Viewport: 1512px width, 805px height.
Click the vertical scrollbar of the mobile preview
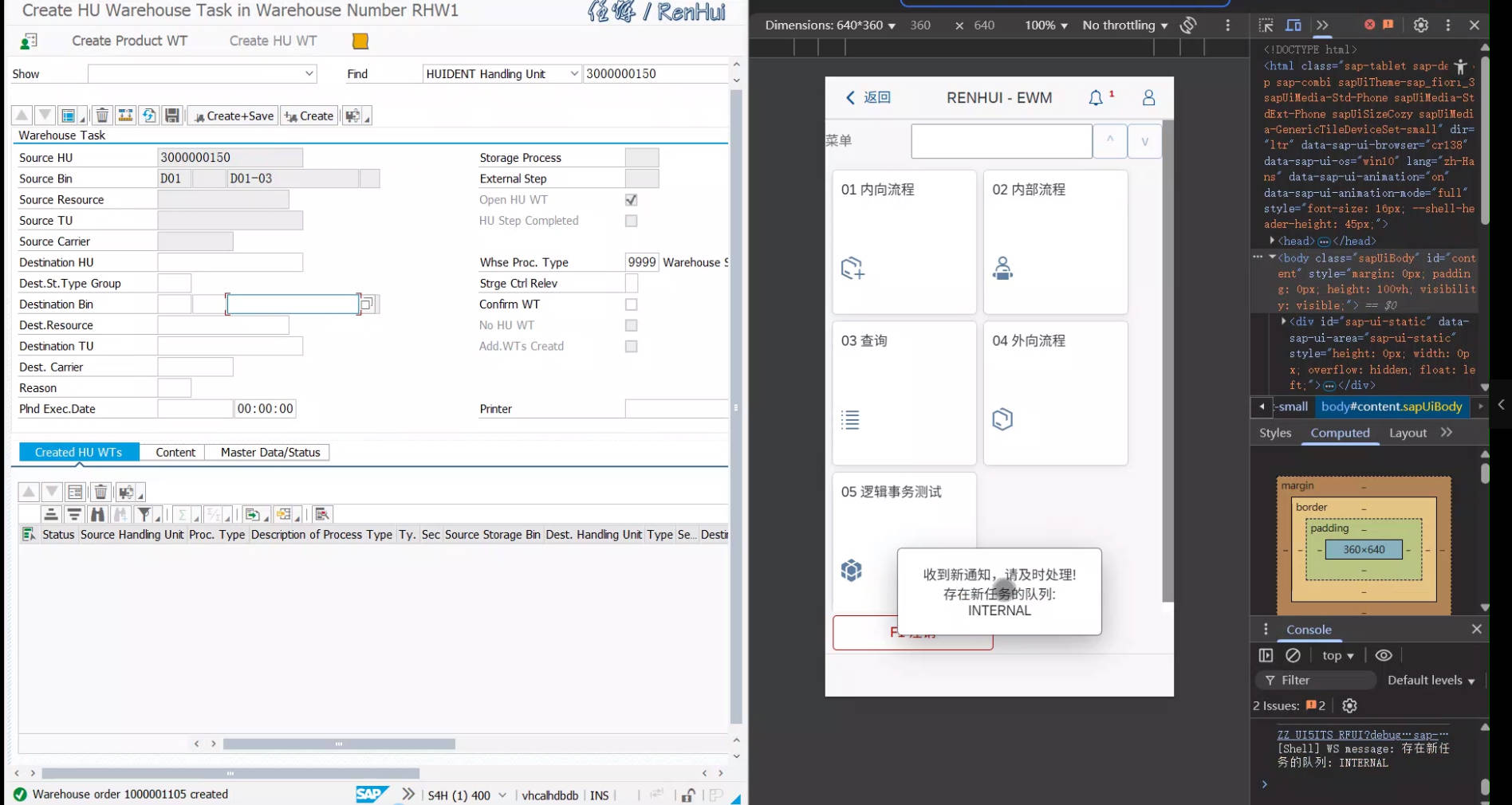coord(1168,360)
